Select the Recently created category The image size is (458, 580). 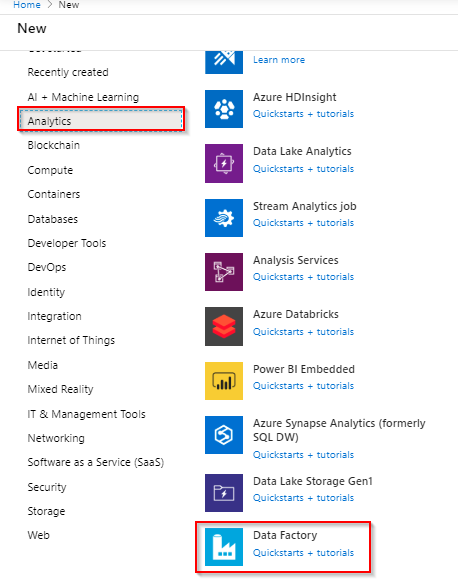(x=68, y=72)
